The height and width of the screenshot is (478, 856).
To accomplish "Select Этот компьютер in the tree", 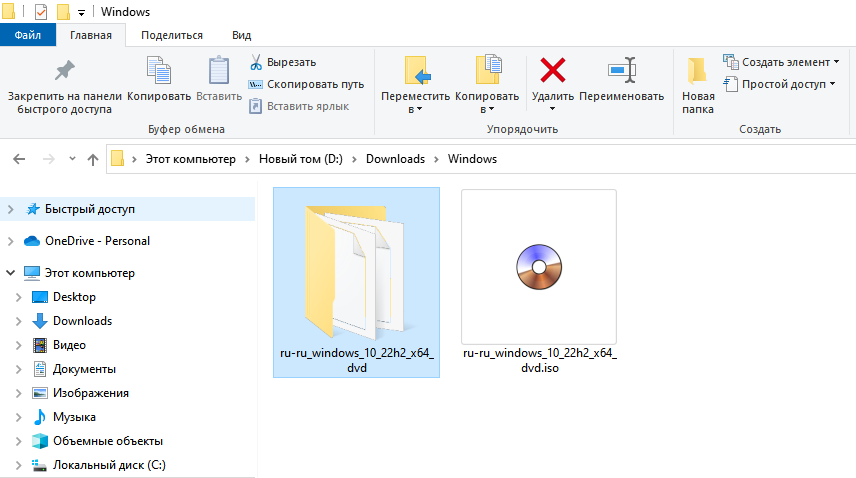I will coord(90,272).
